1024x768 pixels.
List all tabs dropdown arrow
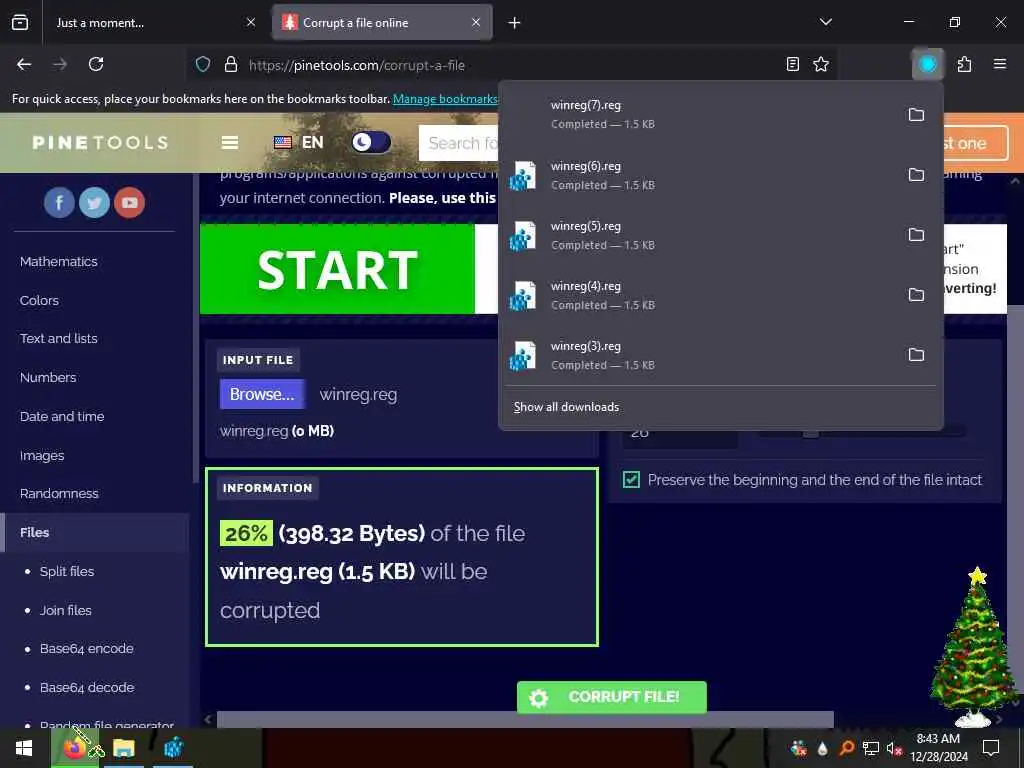coord(826,22)
